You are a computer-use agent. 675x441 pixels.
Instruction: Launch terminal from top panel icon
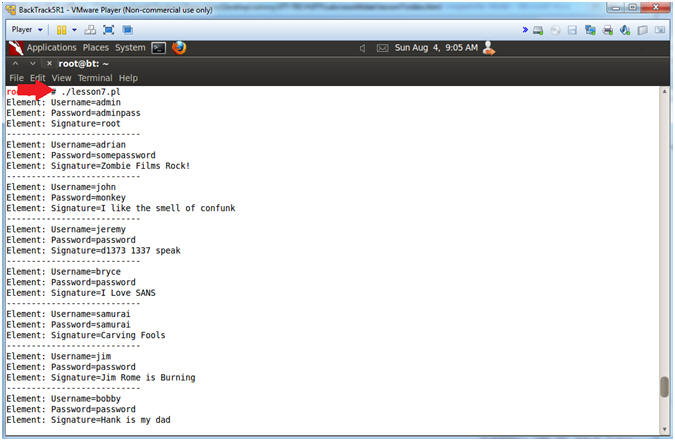pyautogui.click(x=159, y=48)
